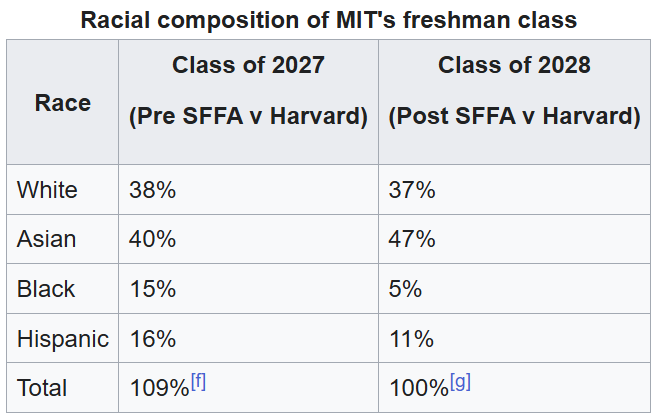Click the 15% Black cell
This screenshot has width=658, height=418.
(x=248, y=289)
